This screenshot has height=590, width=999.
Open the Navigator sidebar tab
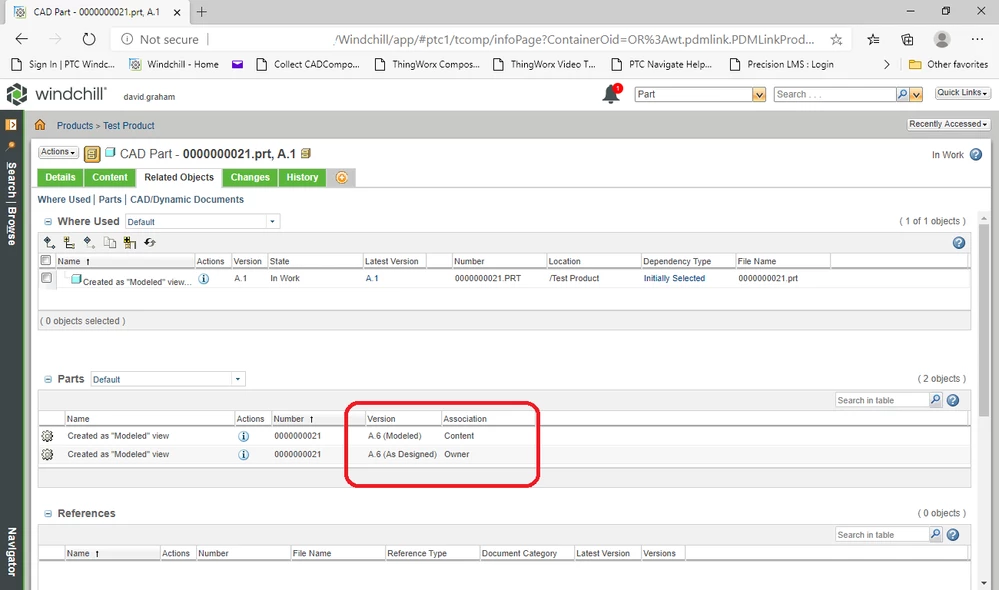click(x=11, y=552)
